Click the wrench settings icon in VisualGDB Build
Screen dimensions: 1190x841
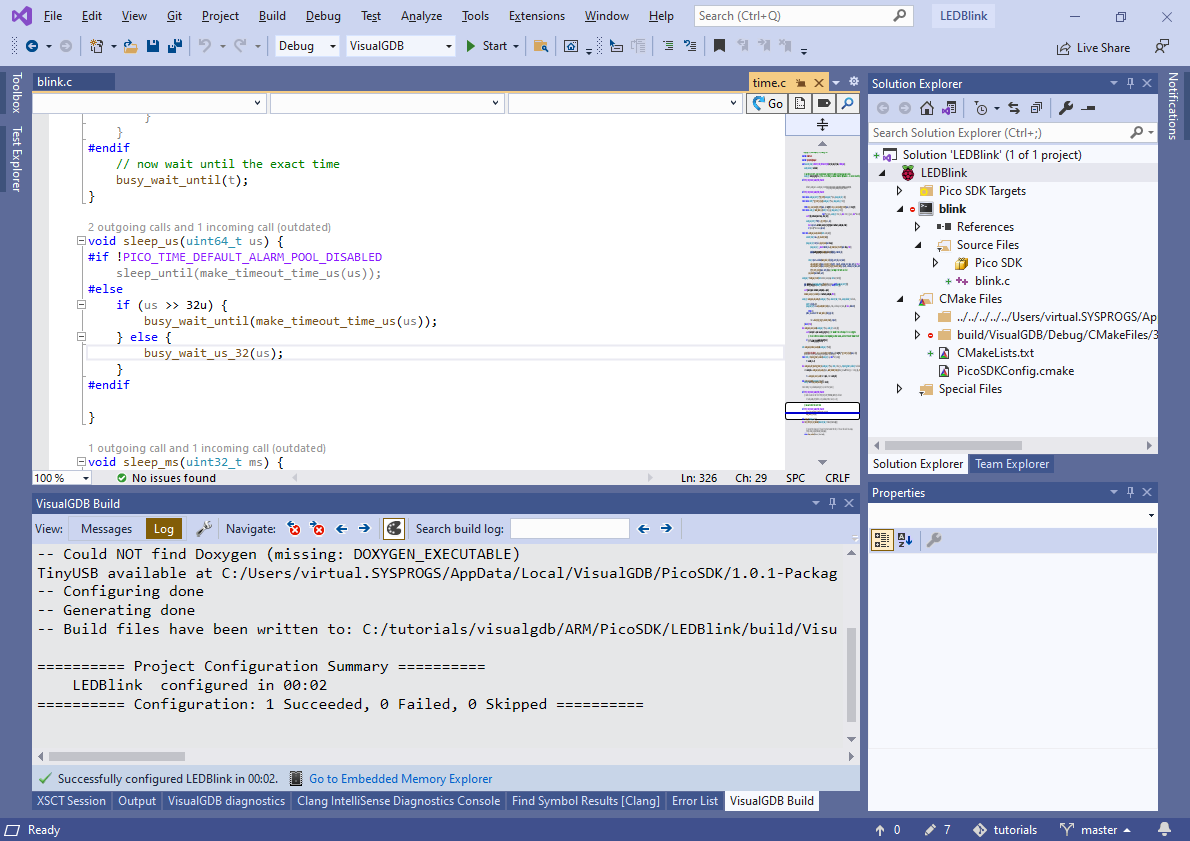pyautogui.click(x=203, y=528)
